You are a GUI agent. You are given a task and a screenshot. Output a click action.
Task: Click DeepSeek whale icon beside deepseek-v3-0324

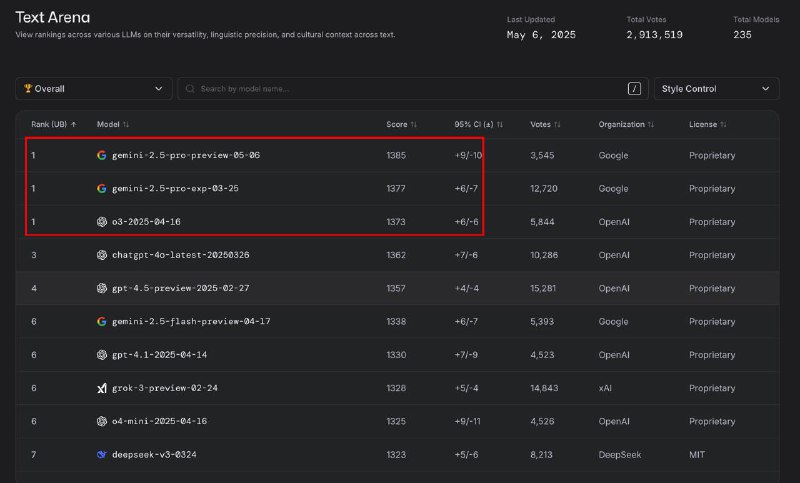point(102,454)
